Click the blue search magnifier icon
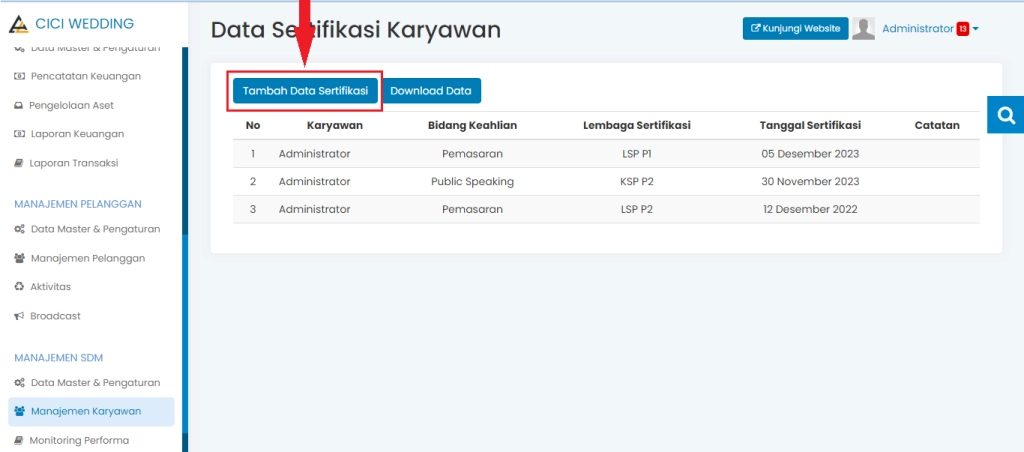1024x452 pixels. [1005, 114]
